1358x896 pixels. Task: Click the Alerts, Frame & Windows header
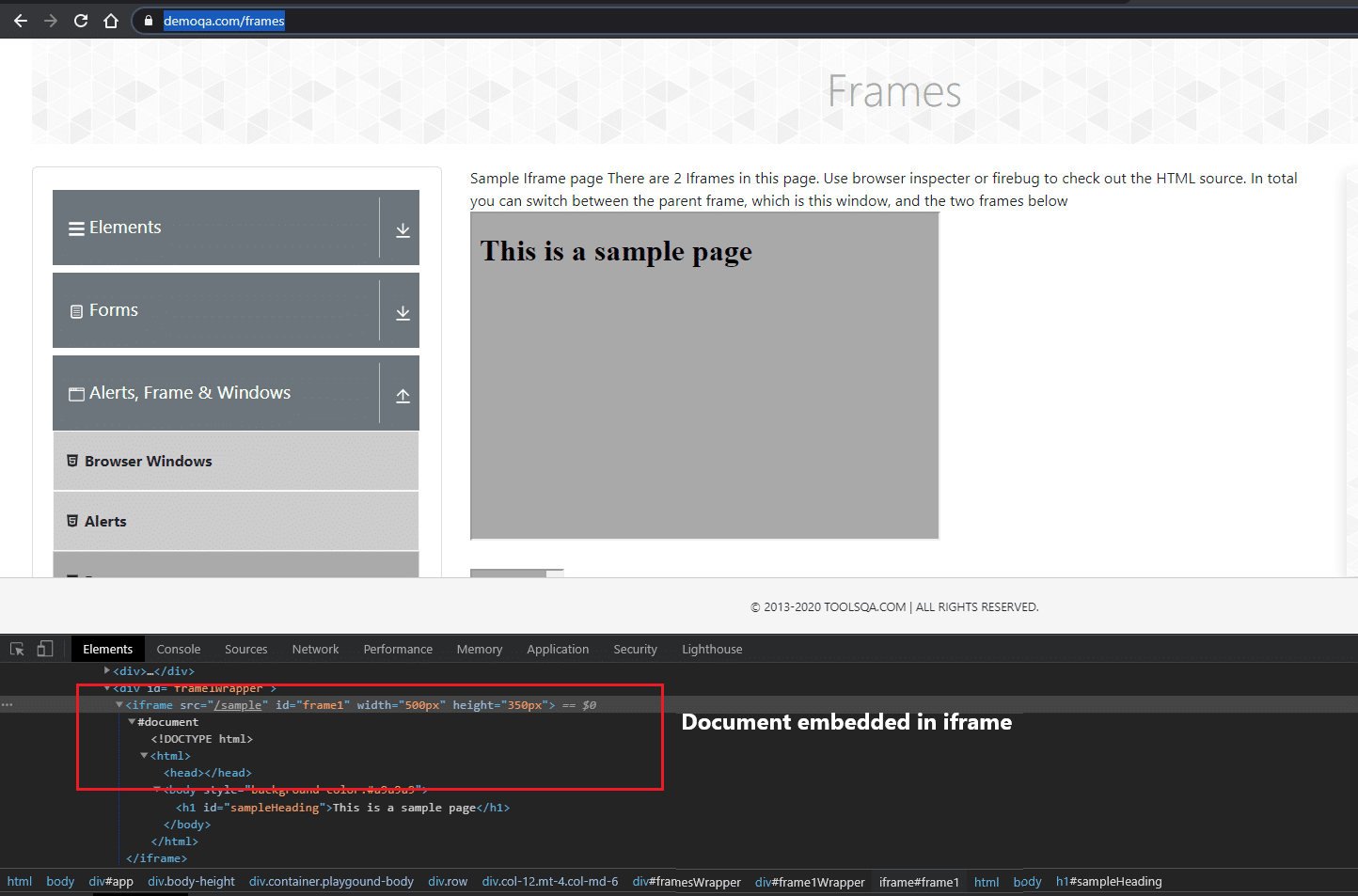tap(236, 393)
